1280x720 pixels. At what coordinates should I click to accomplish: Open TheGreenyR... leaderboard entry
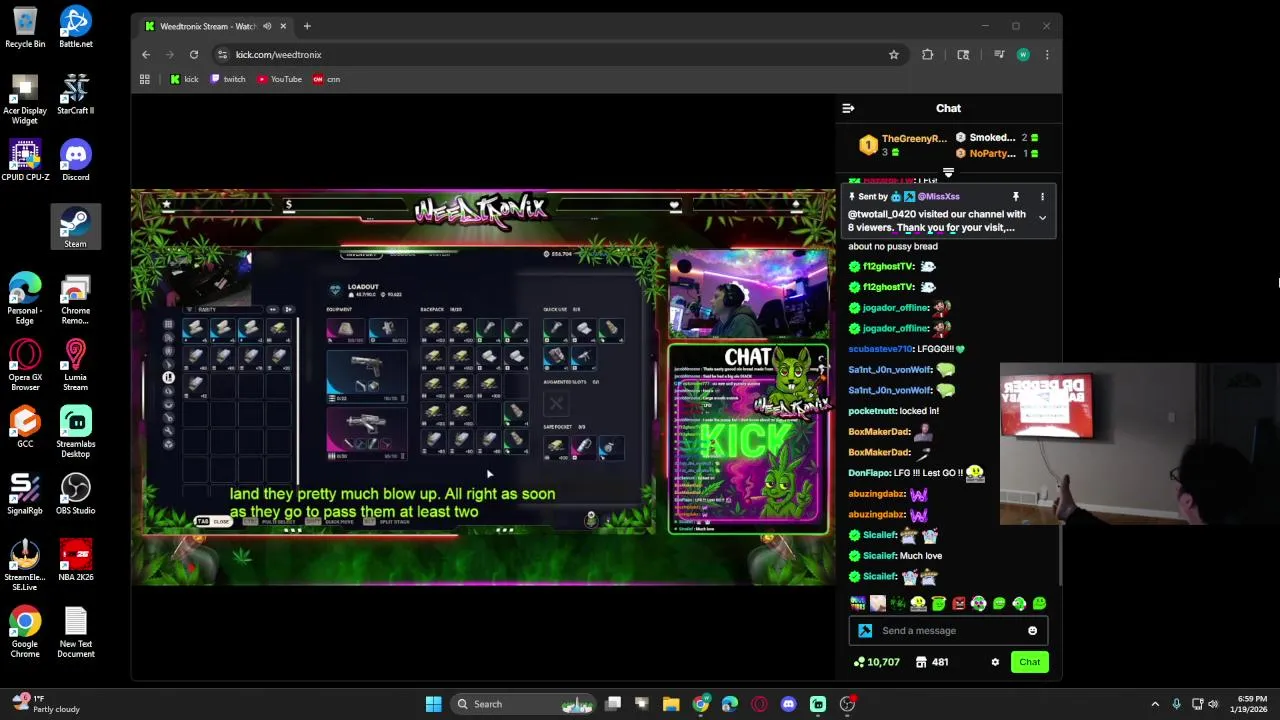pyautogui.click(x=914, y=139)
